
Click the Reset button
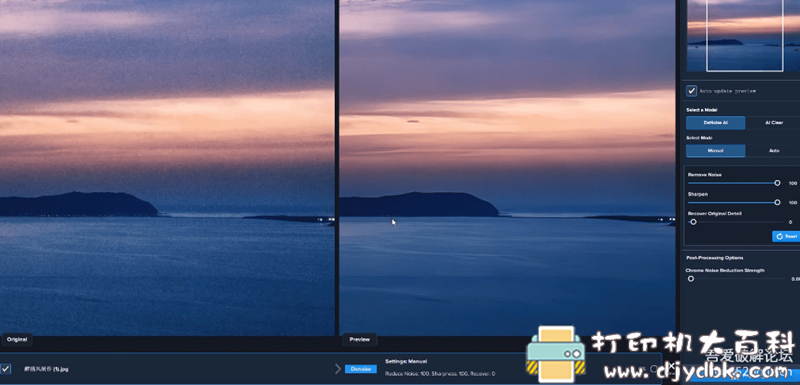[x=786, y=237]
